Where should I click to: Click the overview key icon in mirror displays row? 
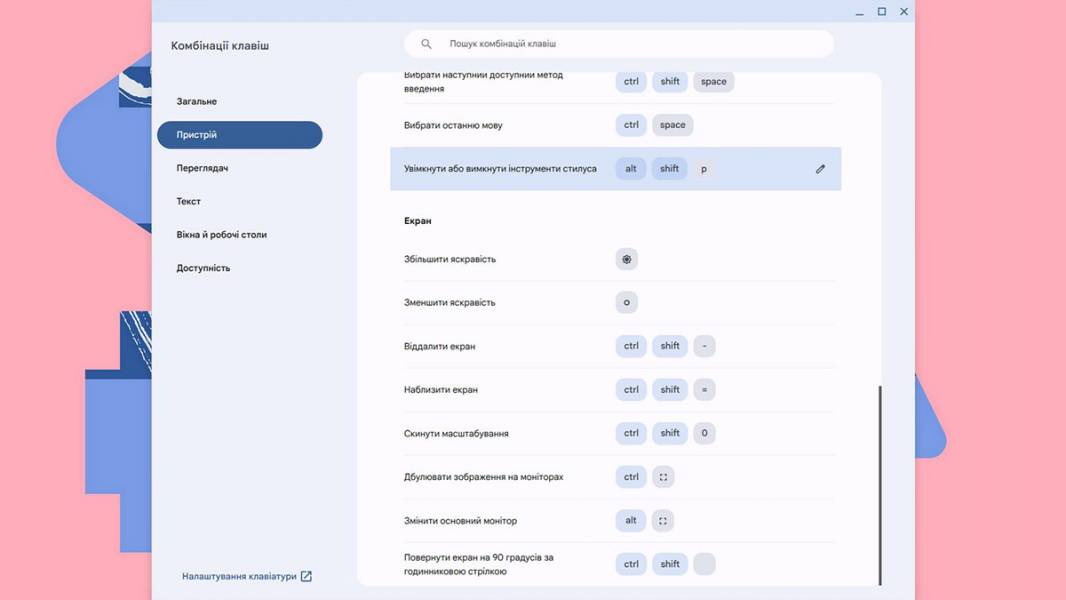[663, 477]
